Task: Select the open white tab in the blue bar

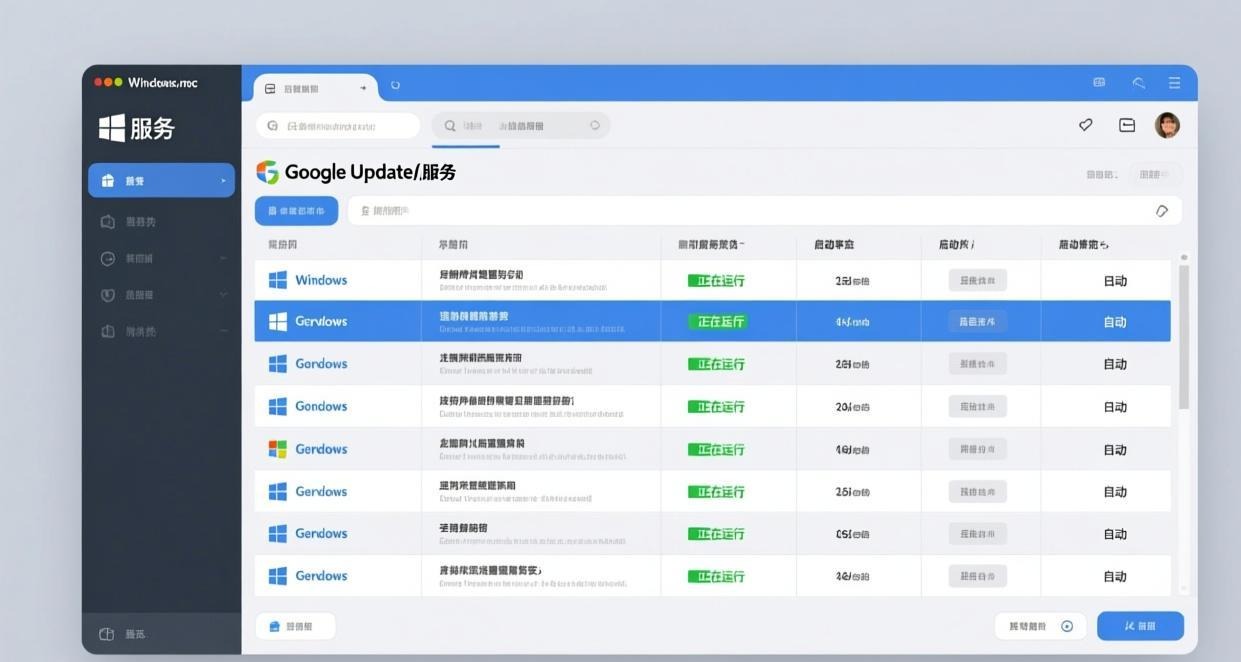Action: (x=315, y=88)
